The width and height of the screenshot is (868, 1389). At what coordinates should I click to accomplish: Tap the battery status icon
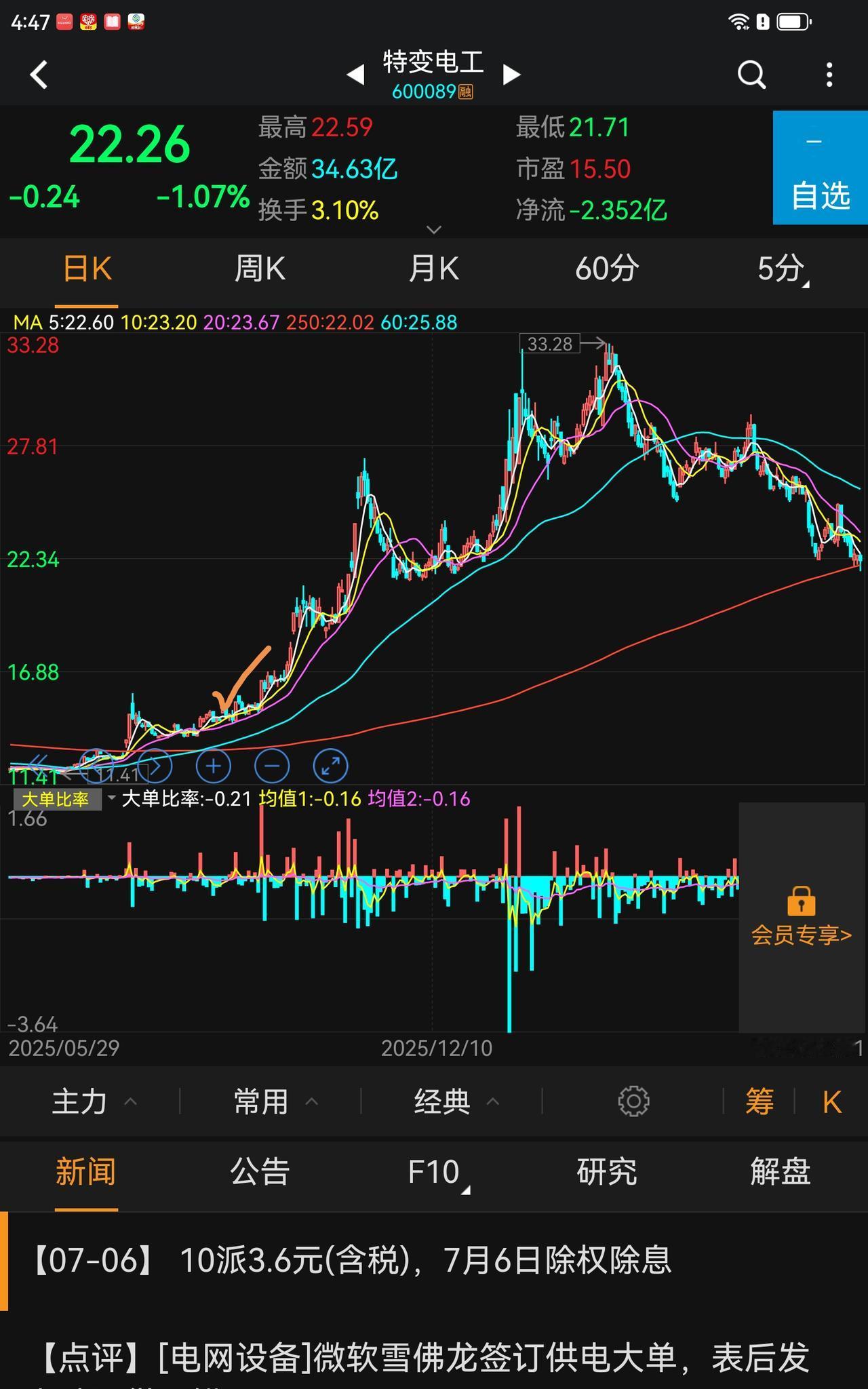(x=794, y=22)
